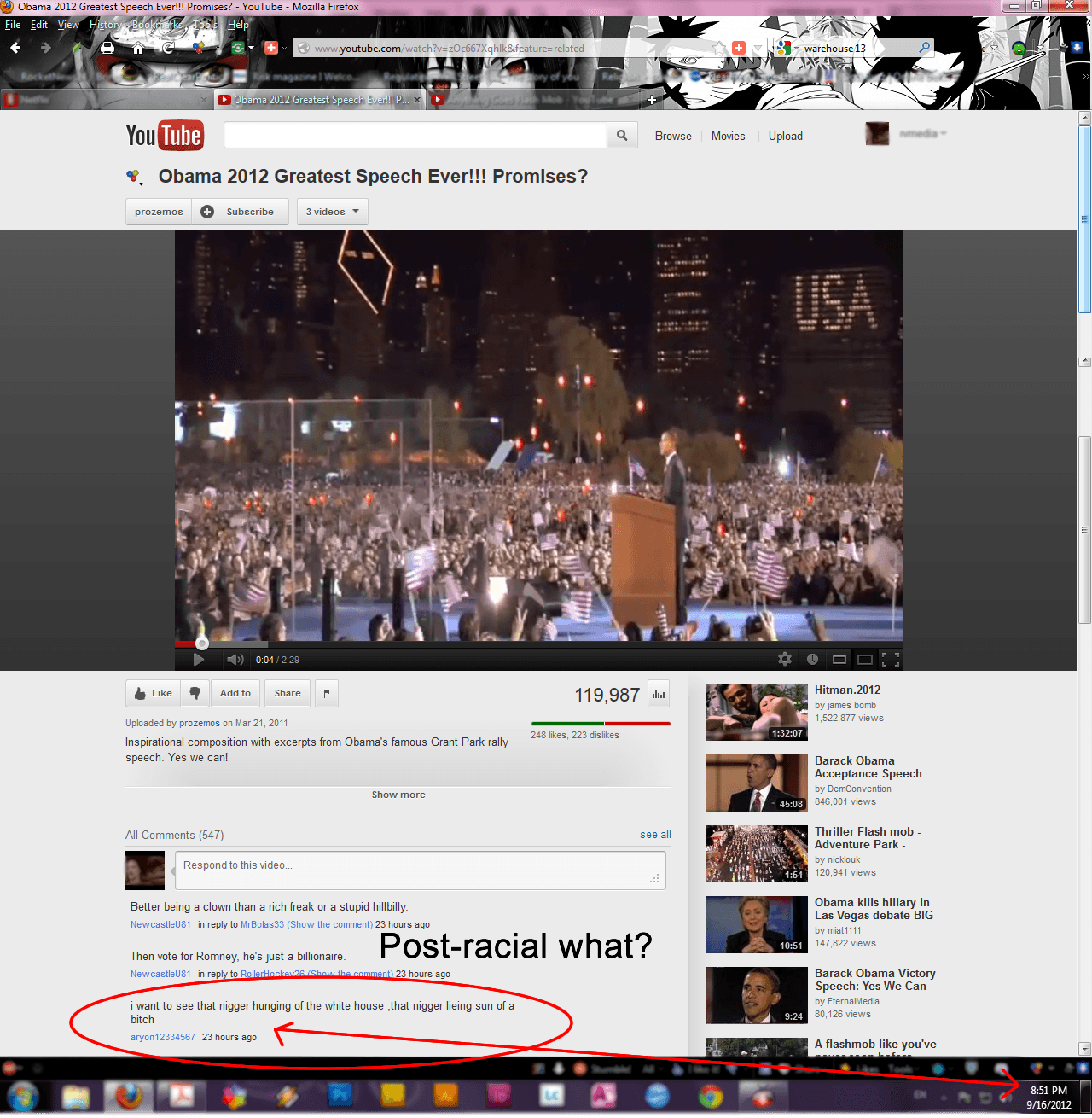Viewport: 1092px width, 1118px height.
Task: Close the Obama 2012 Greatest Speech tab
Action: [417, 100]
